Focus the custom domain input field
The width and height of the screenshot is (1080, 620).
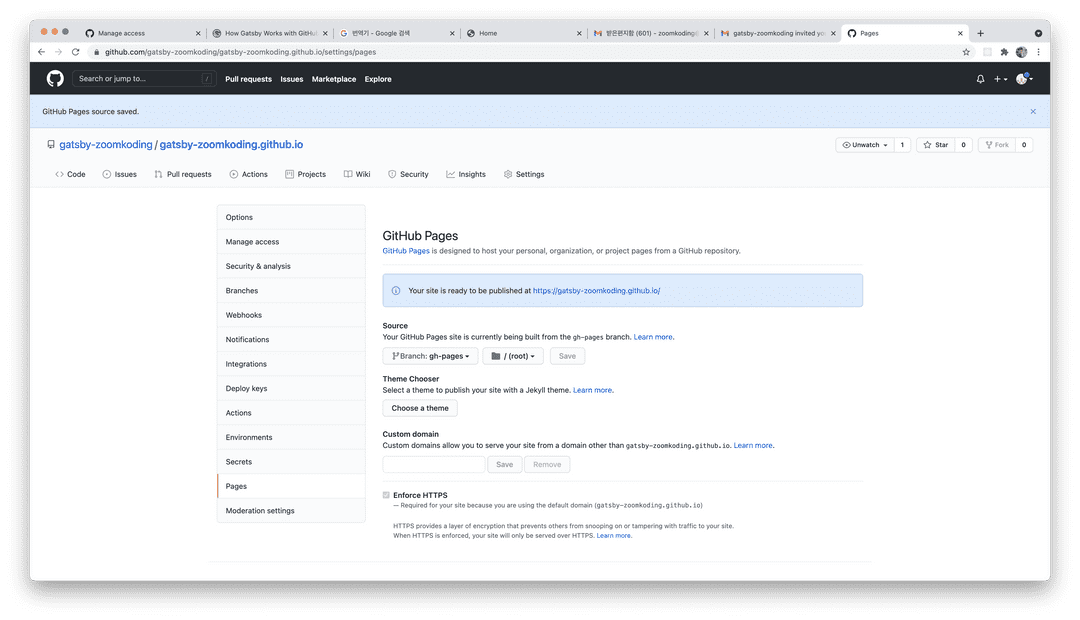click(x=434, y=464)
